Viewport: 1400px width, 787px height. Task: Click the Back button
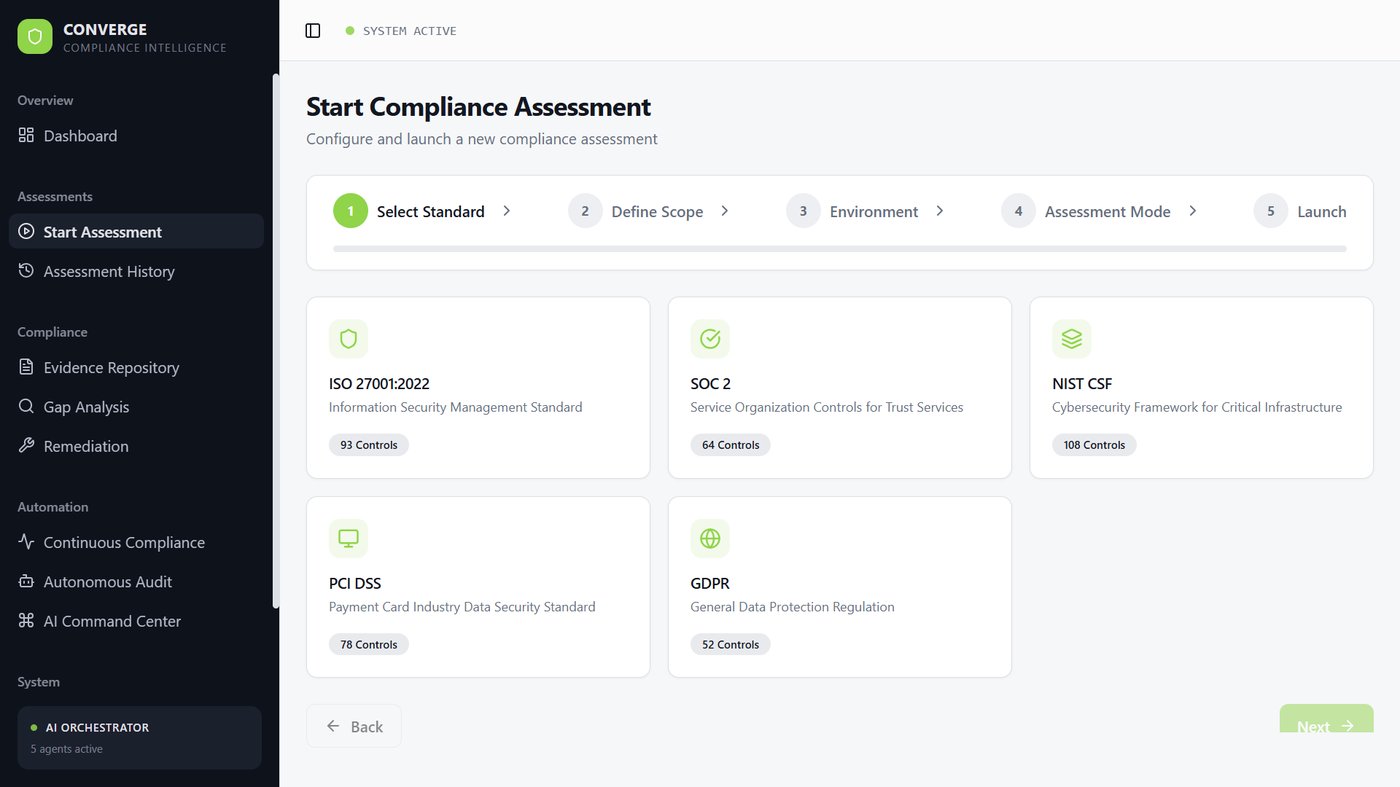(x=354, y=726)
